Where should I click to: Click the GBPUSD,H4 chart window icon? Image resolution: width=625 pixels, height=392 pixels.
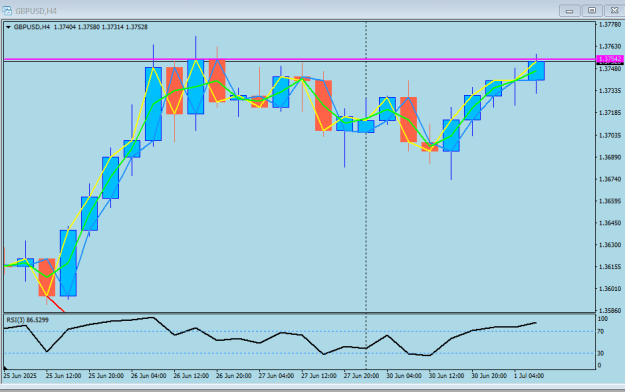[x=7, y=10]
